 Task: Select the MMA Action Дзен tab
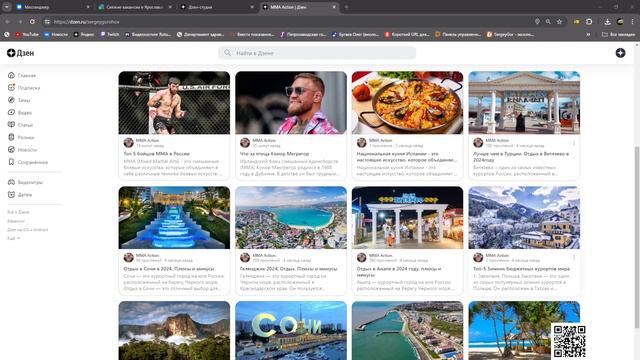coord(298,7)
